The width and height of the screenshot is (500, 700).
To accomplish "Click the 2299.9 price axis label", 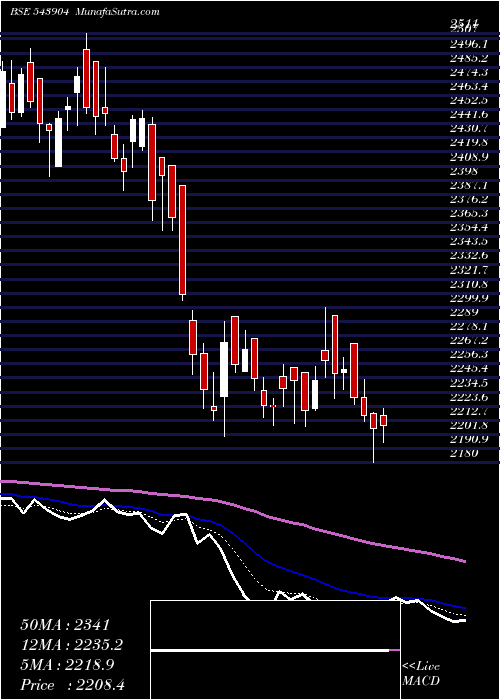I will (x=469, y=298).
